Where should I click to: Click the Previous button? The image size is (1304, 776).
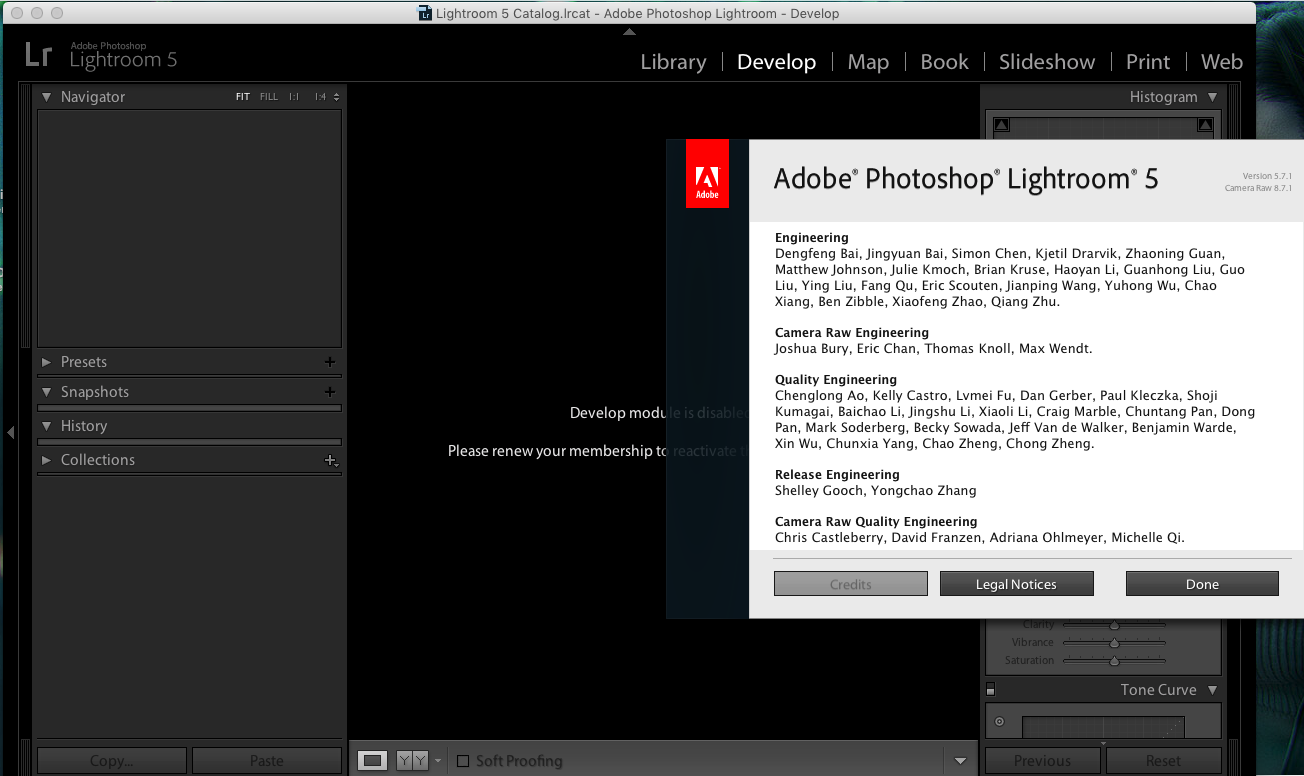point(1042,761)
